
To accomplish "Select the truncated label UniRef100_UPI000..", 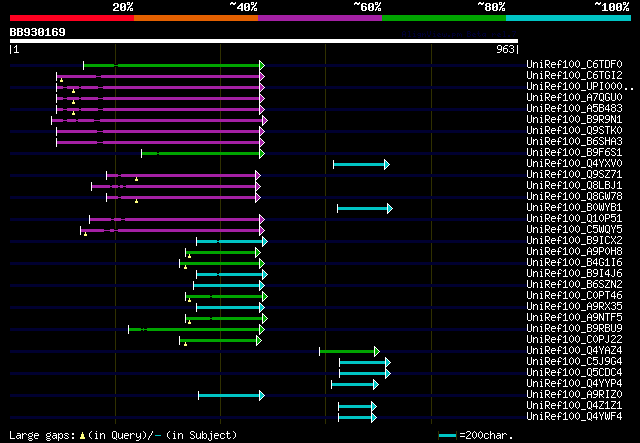I will pos(580,87).
